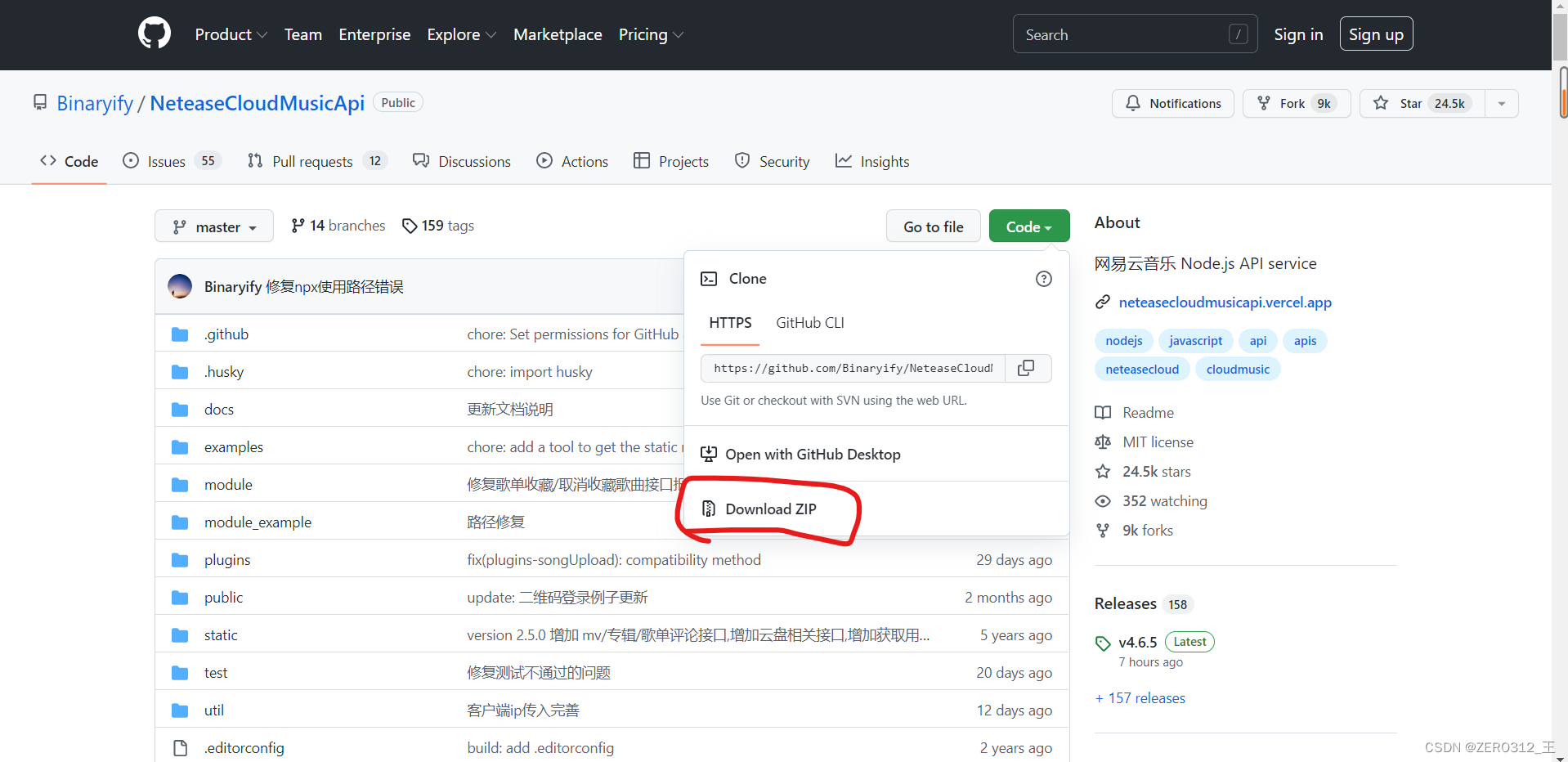1568x762 pixels.
Task: Open the Security tab
Action: (772, 161)
